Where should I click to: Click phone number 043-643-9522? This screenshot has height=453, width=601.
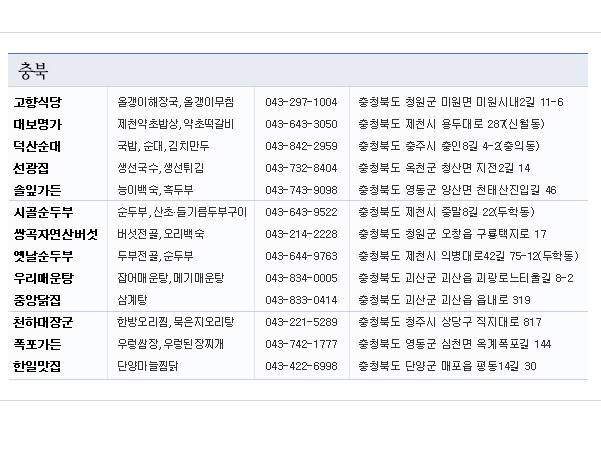[301, 212]
